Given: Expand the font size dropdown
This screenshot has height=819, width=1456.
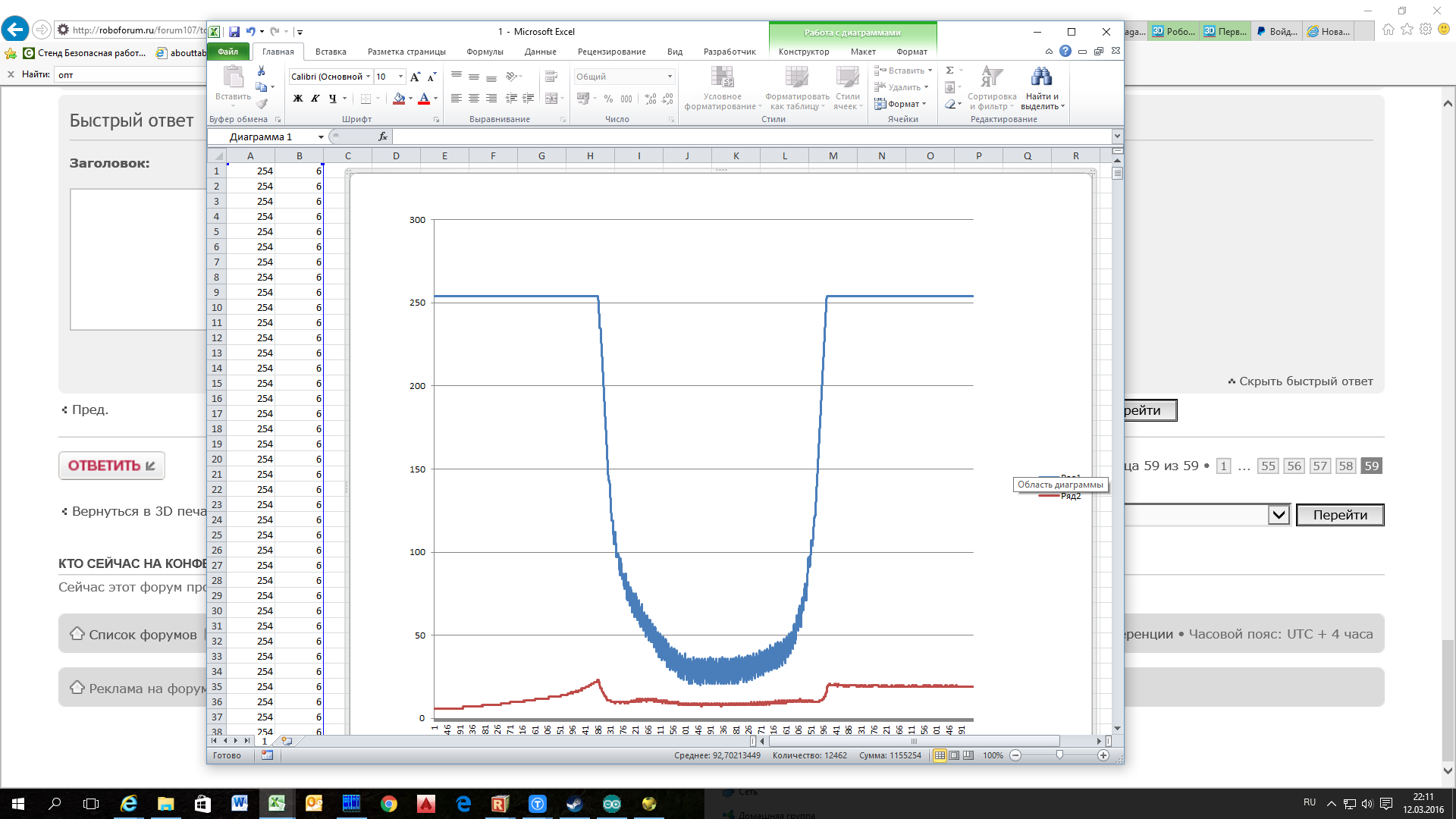Looking at the screenshot, I should pyautogui.click(x=401, y=77).
